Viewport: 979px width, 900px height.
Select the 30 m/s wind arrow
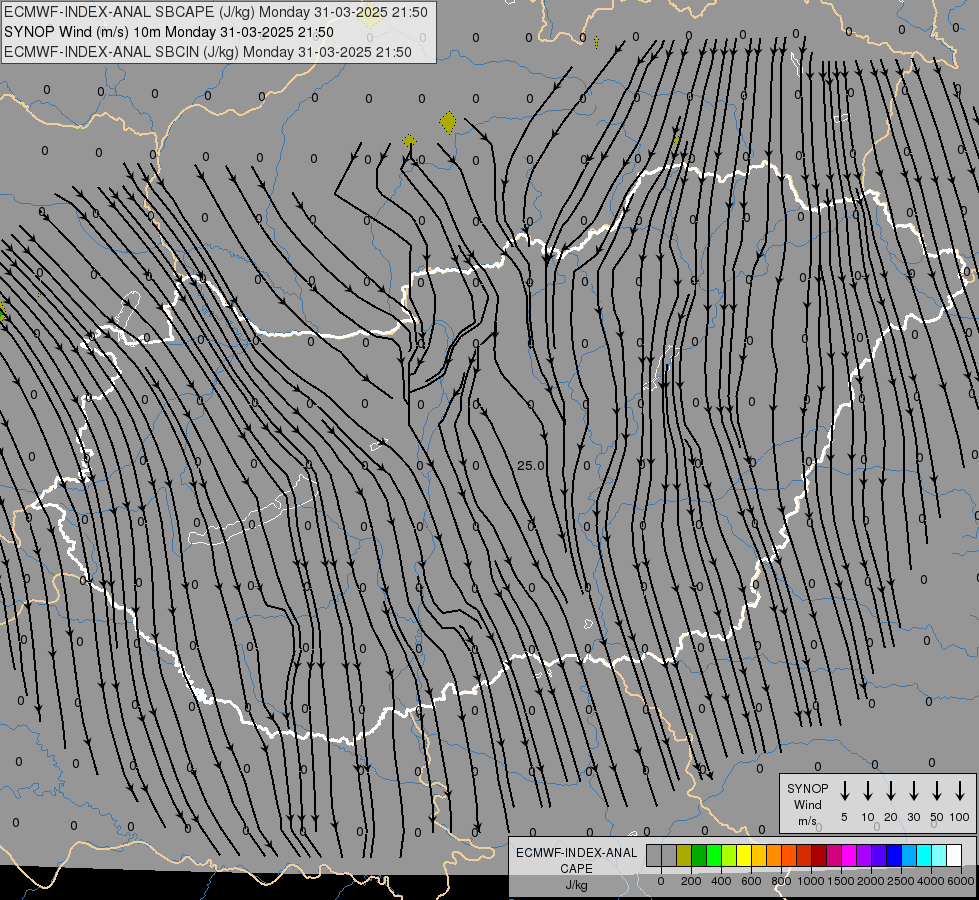point(913,791)
